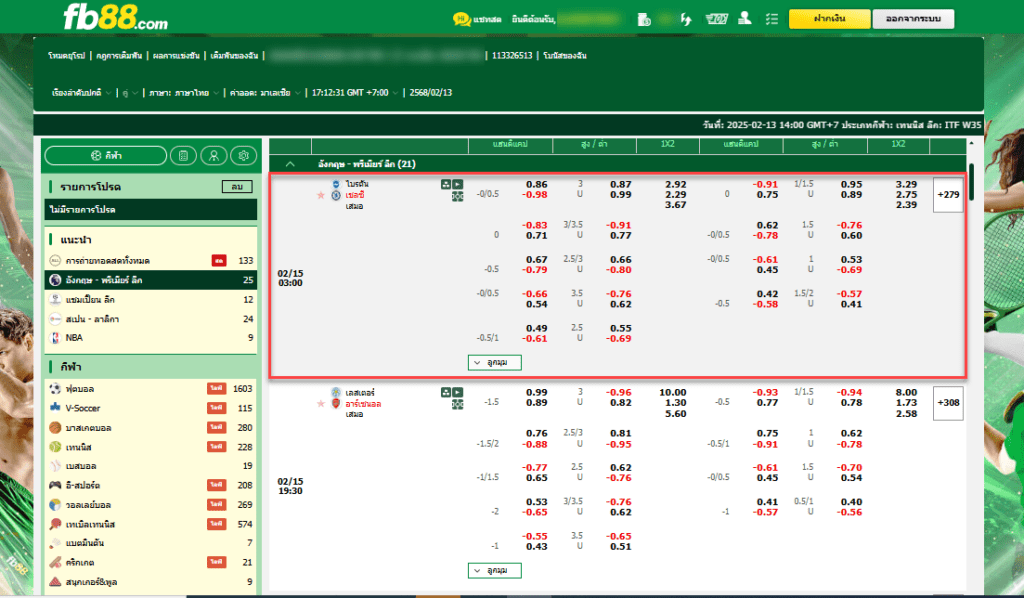Viewport: 1024px width, 598px height.
Task: Open the language dropdown (ภาษาไทย)
Action: (x=184, y=93)
